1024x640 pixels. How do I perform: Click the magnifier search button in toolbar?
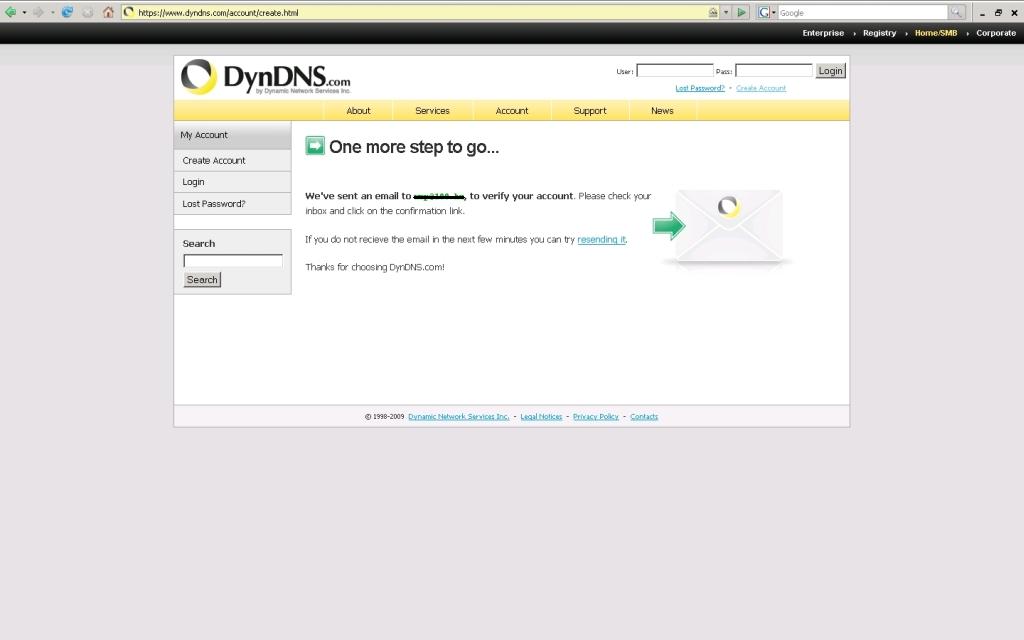click(x=956, y=12)
